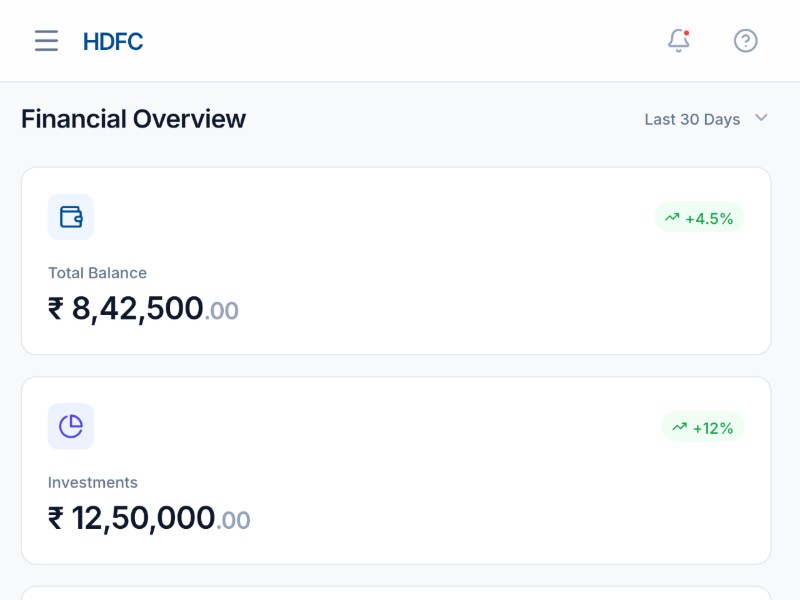Click the ₹ 8,42,500.00 balance amount
Viewport: 800px width, 600px height.
click(143, 309)
